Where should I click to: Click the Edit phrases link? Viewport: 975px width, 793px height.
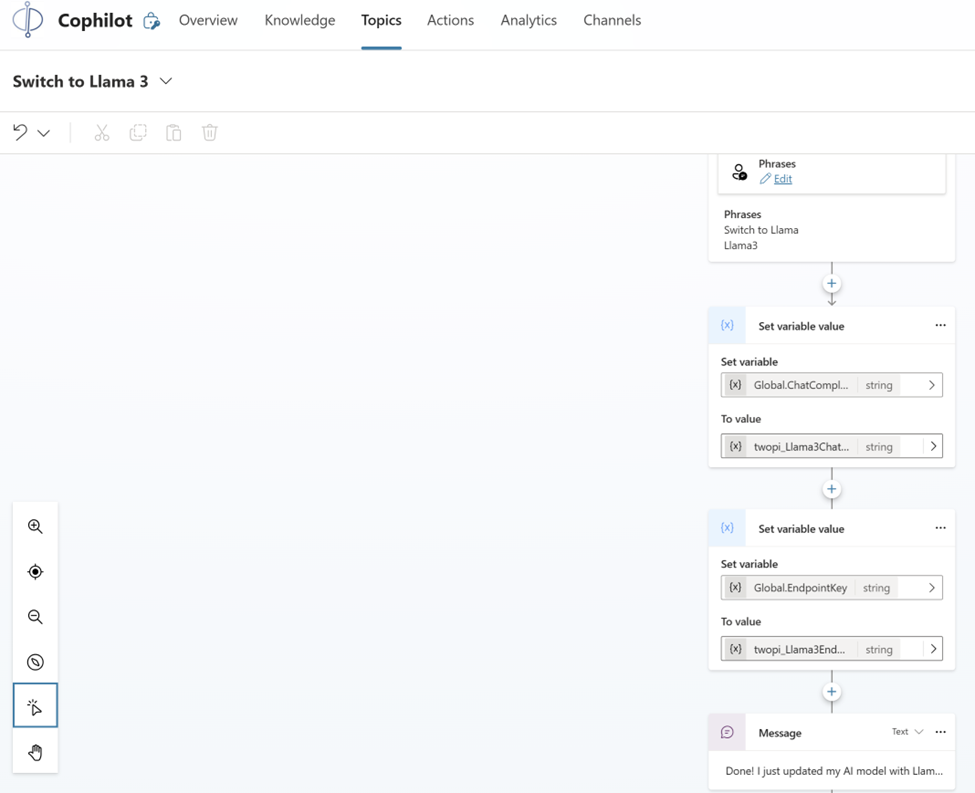tap(782, 179)
